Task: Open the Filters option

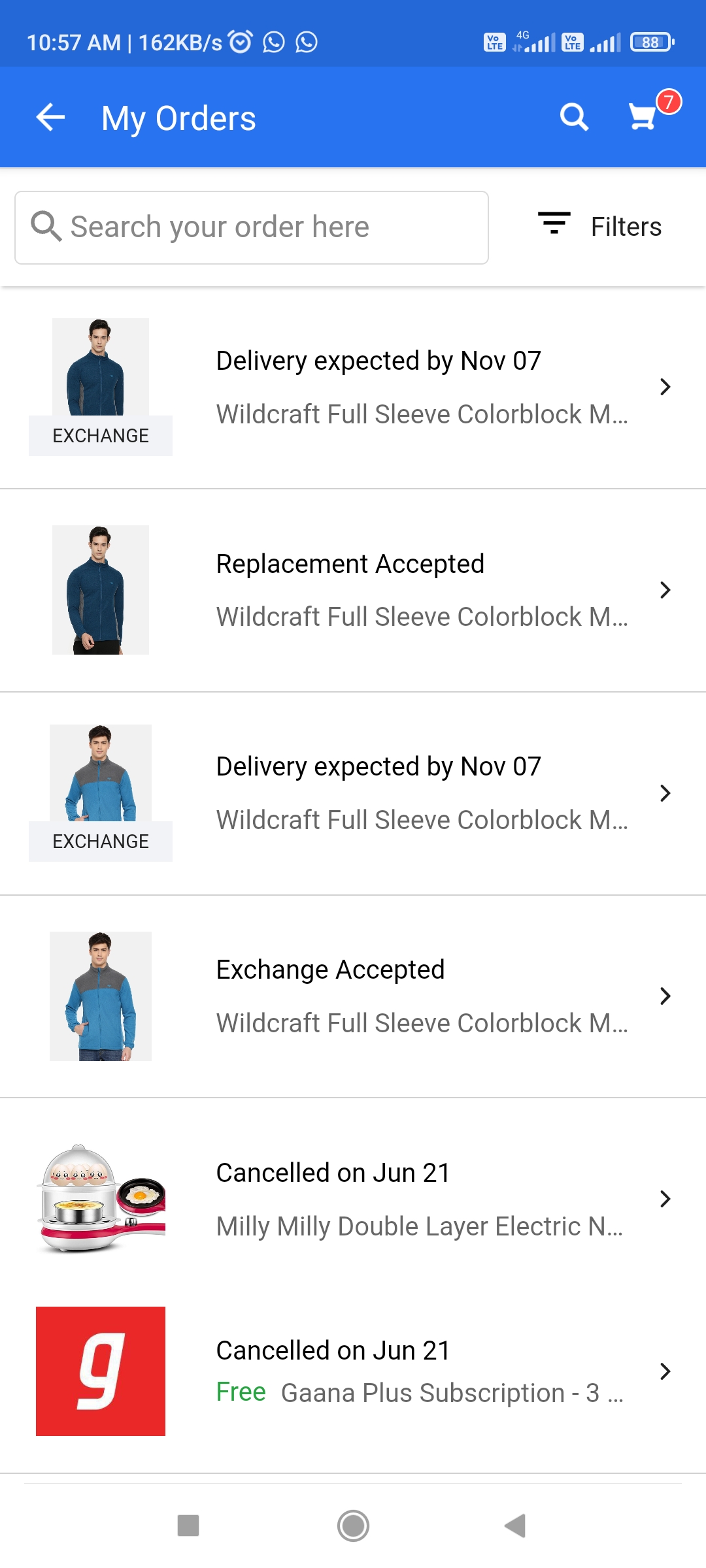Action: click(626, 227)
